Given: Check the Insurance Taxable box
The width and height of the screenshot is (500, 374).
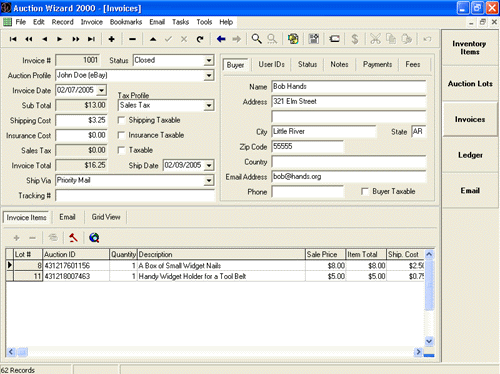Looking at the screenshot, I should click(x=122, y=135).
